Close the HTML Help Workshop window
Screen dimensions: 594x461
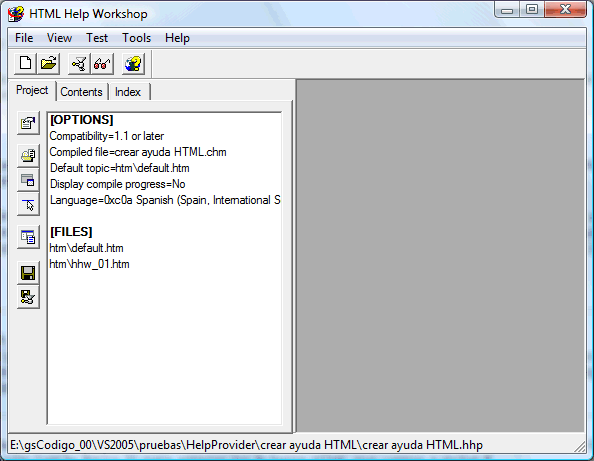(x=565, y=10)
